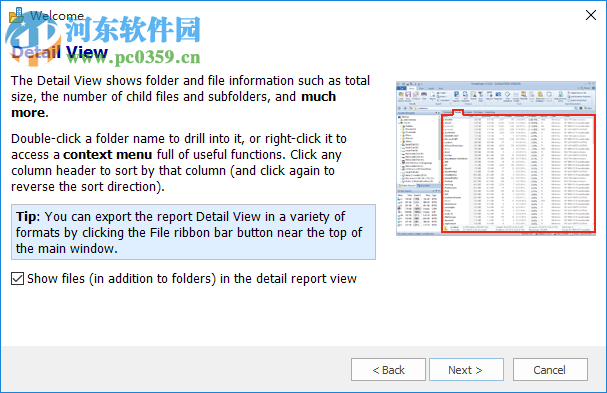Click the 'Detail View' heading
The width and height of the screenshot is (607, 393).
point(59,52)
